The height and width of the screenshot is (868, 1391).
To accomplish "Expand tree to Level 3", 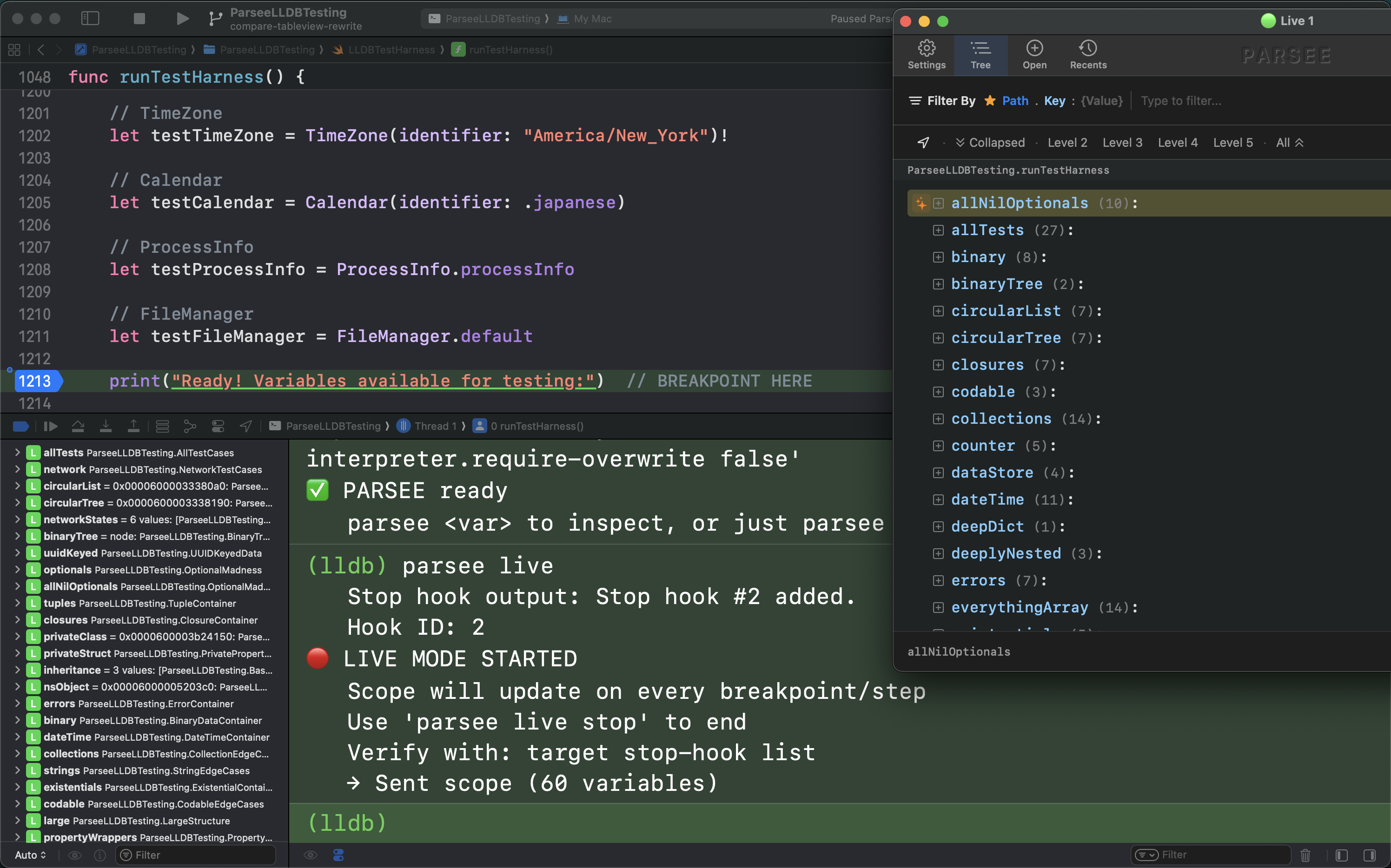I will (1122, 142).
